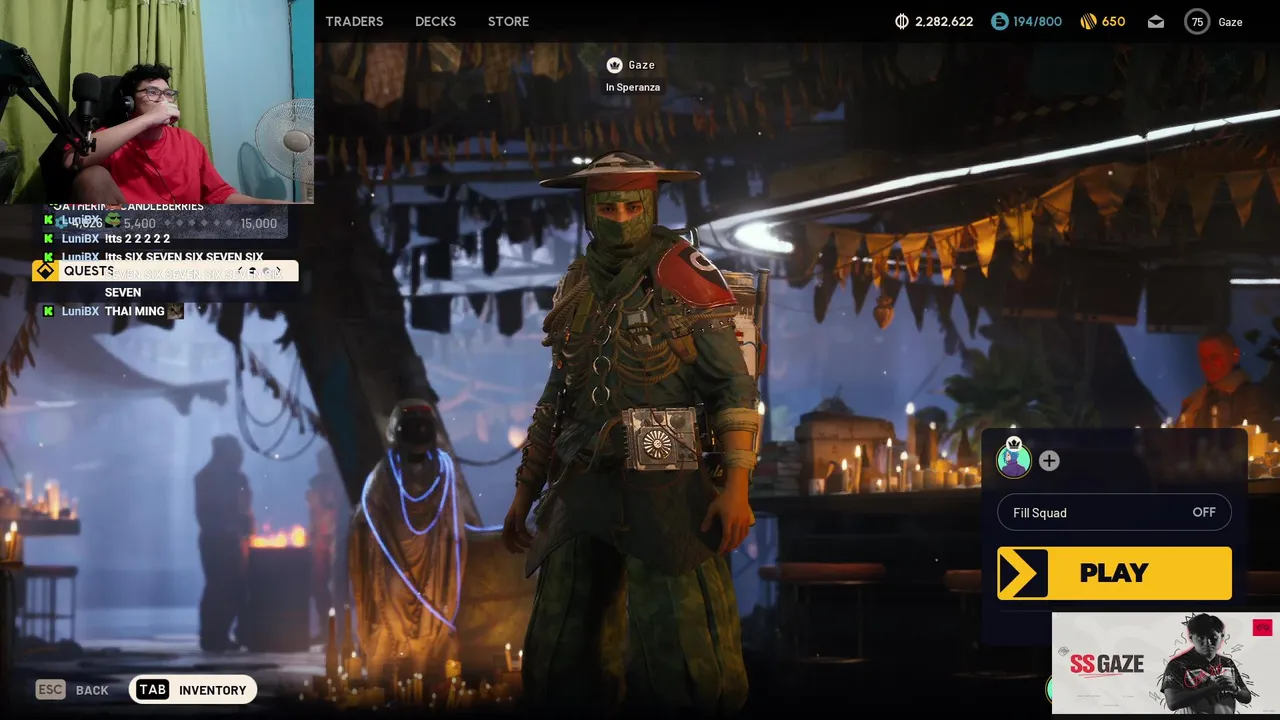Click the SS GAZE overlay thumbnail
Viewport: 1280px width, 720px height.
1165,662
